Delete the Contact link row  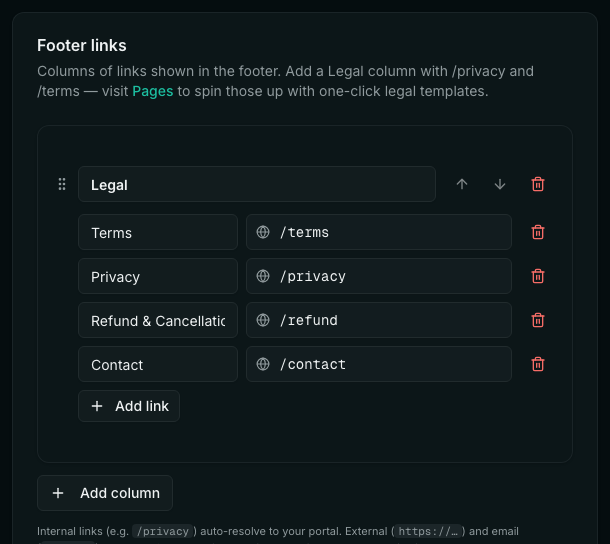click(x=538, y=364)
